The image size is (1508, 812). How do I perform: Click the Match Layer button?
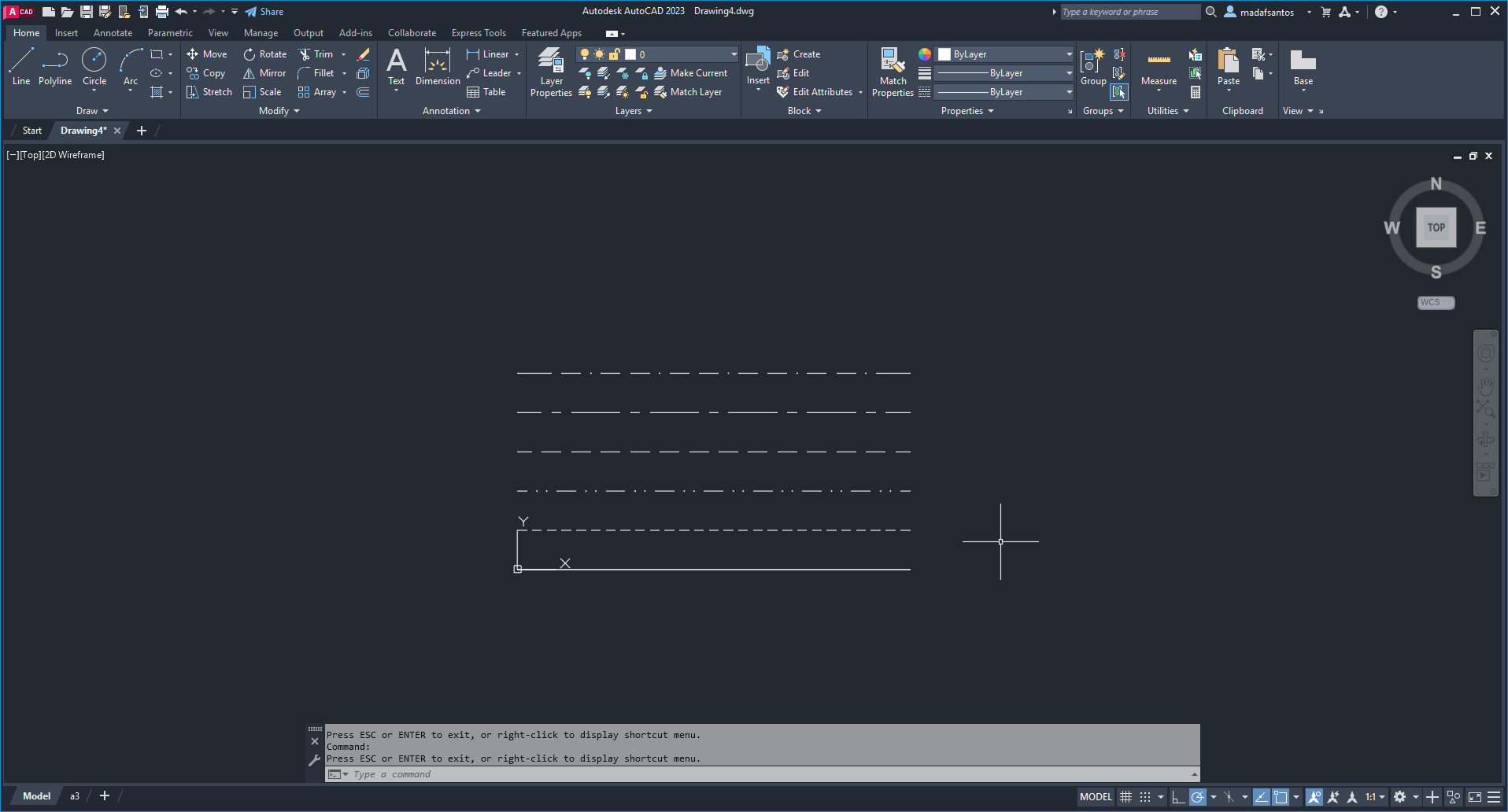pyautogui.click(x=689, y=92)
